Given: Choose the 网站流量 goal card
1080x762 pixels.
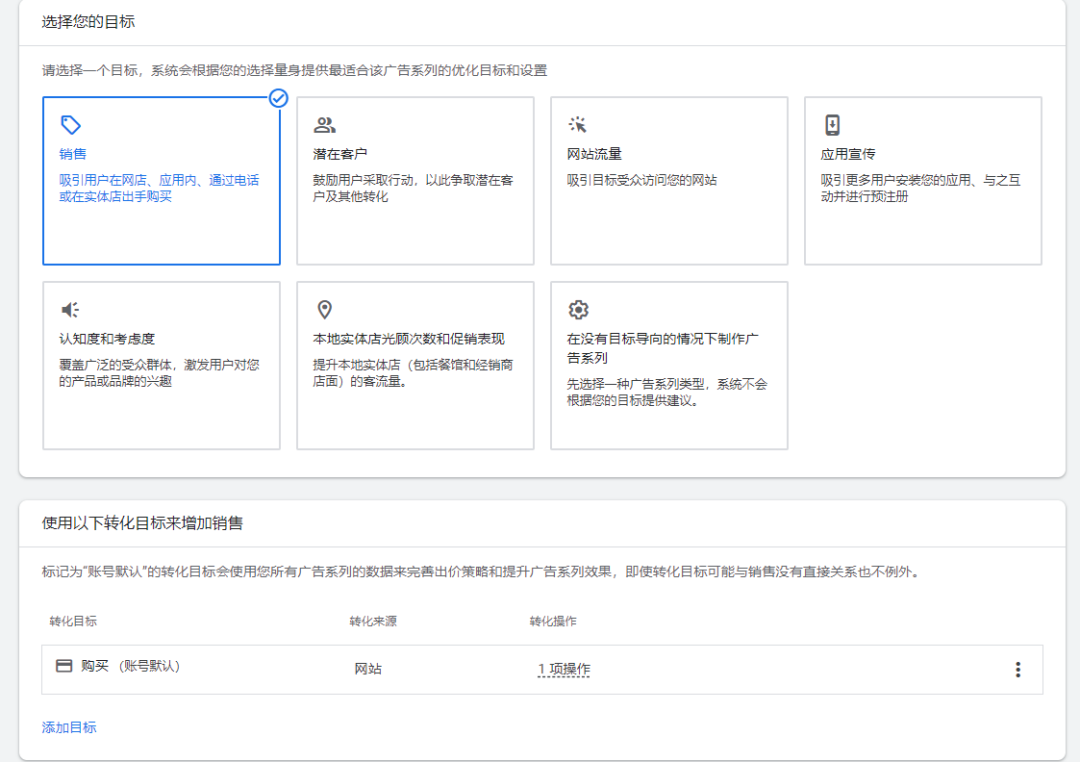Looking at the screenshot, I should (669, 181).
